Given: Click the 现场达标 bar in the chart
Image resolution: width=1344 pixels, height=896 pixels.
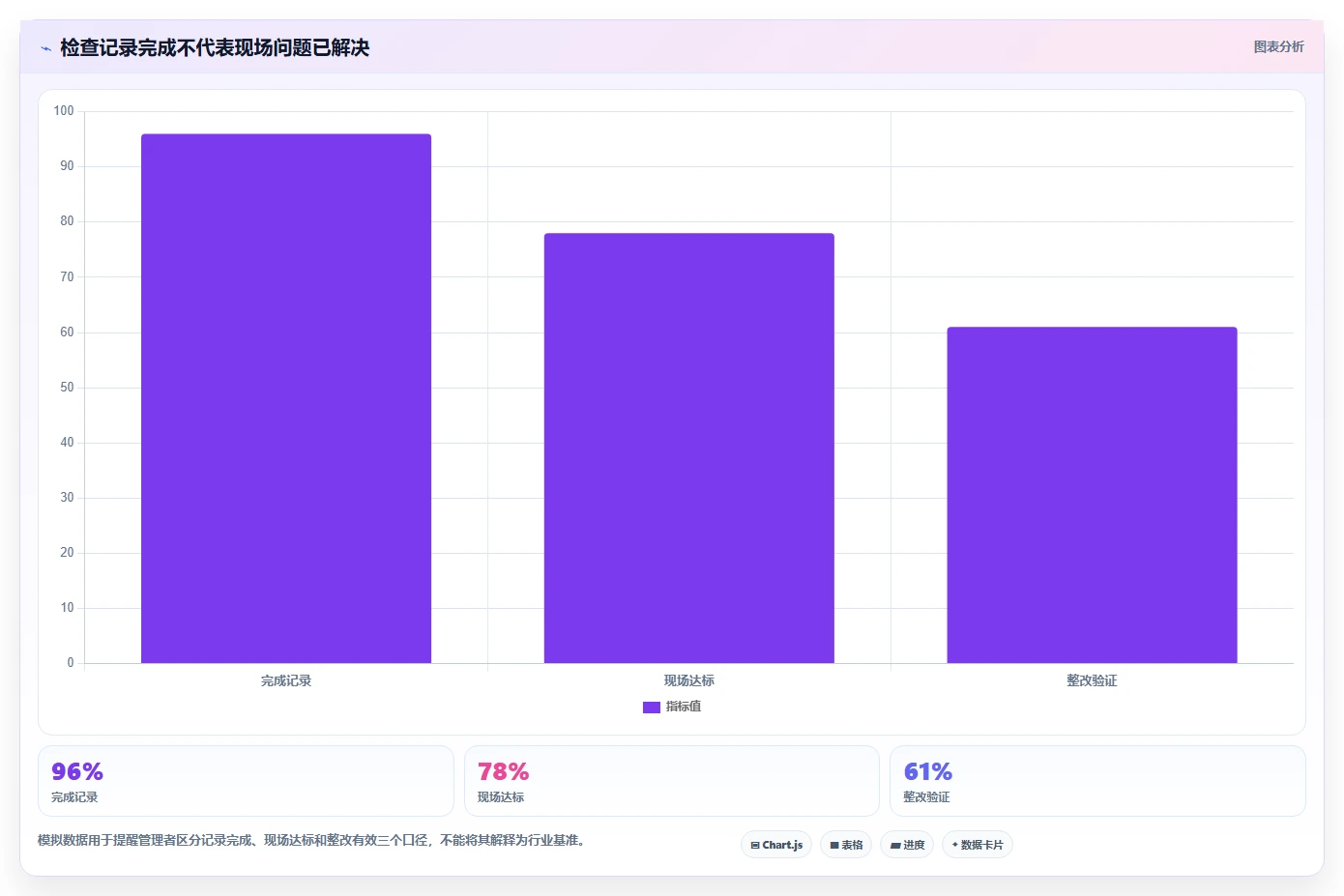Looking at the screenshot, I should 689,448.
